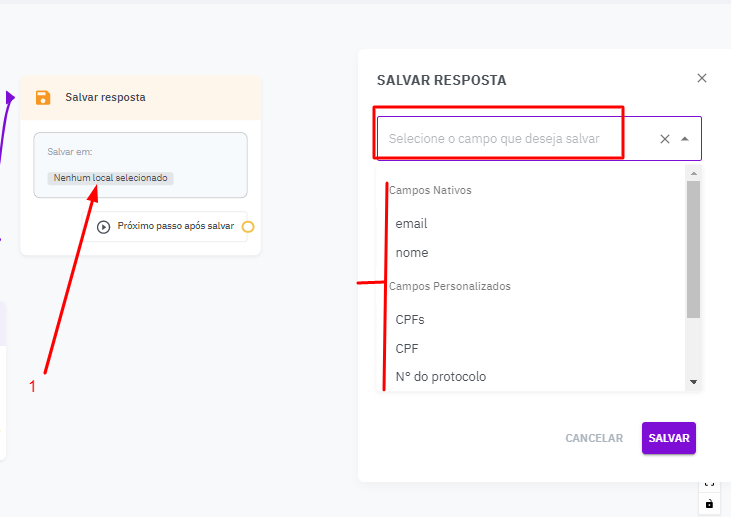Click the scrollbar up arrow in dropdown list
This screenshot has width=731, height=517.
pyautogui.click(x=694, y=173)
